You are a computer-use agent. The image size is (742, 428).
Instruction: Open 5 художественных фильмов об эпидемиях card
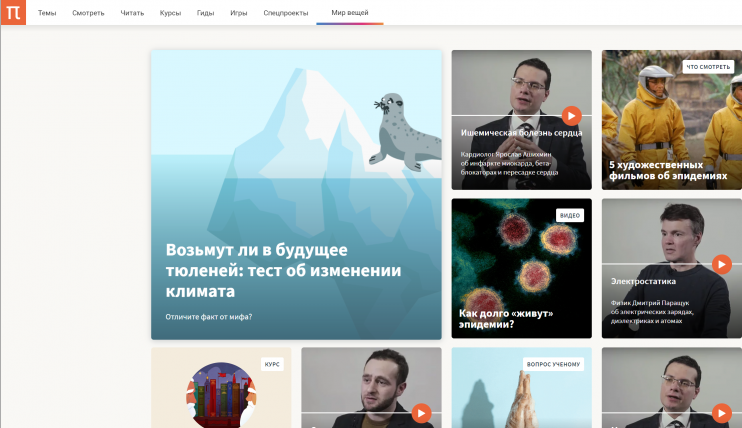point(671,120)
